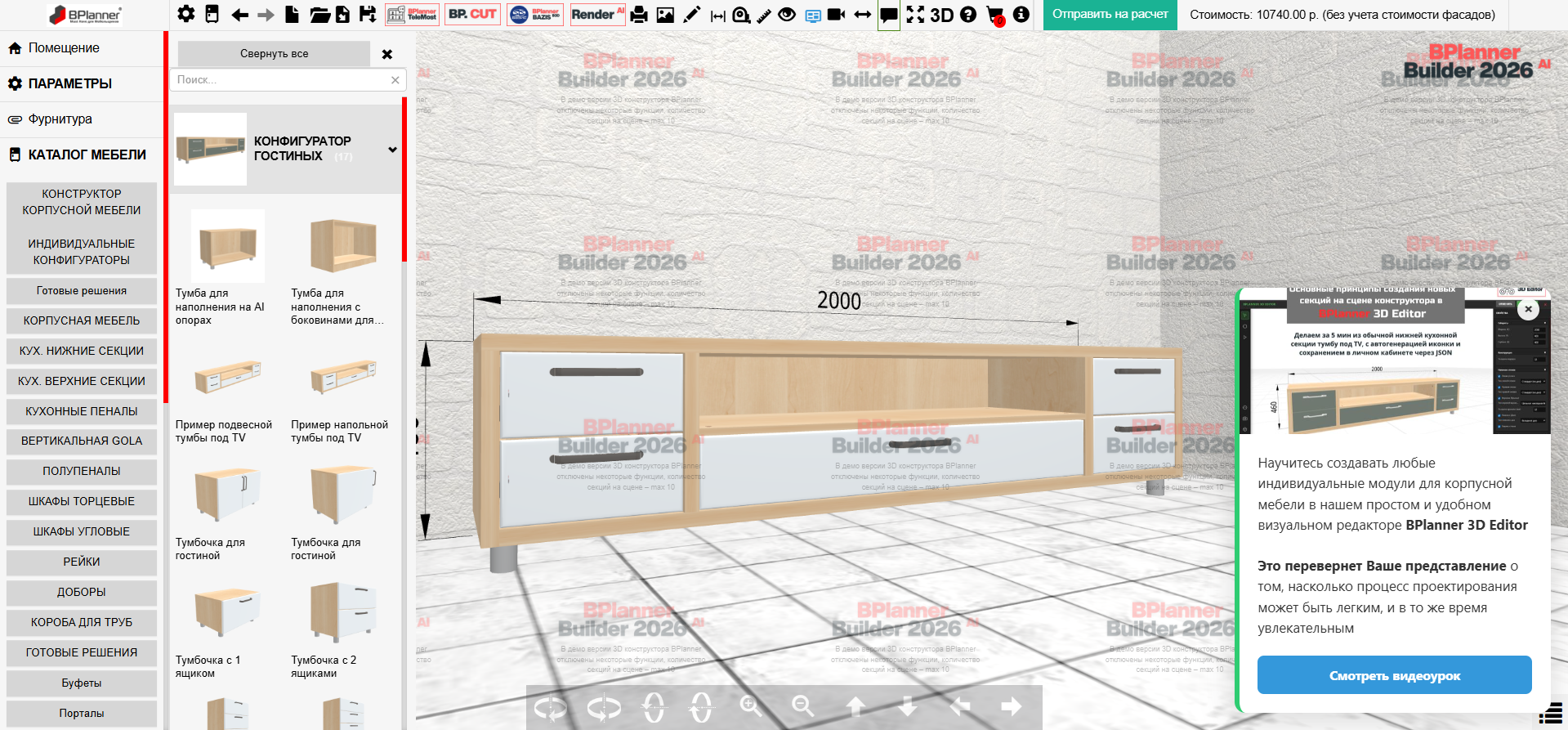This screenshot has height=730, width=1568.
Task: Rotate the view left around the vertical axis
Action: coord(551,707)
